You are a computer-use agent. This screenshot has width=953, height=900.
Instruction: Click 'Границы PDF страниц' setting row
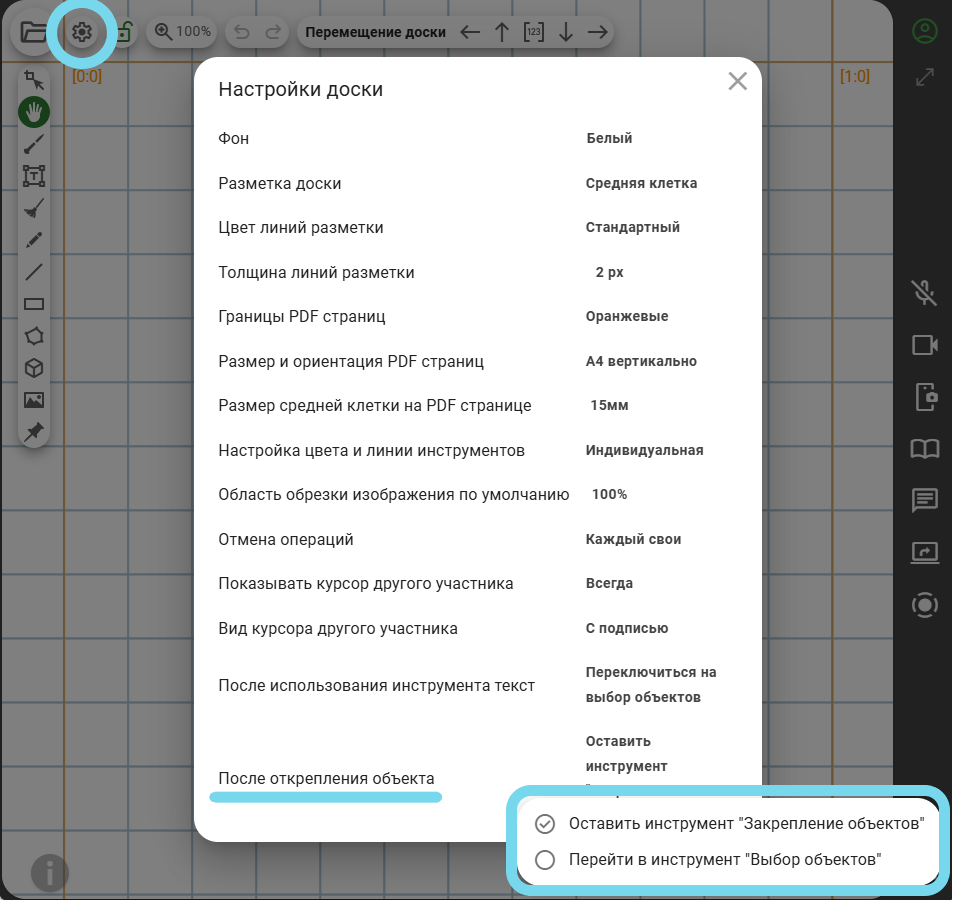click(x=302, y=316)
